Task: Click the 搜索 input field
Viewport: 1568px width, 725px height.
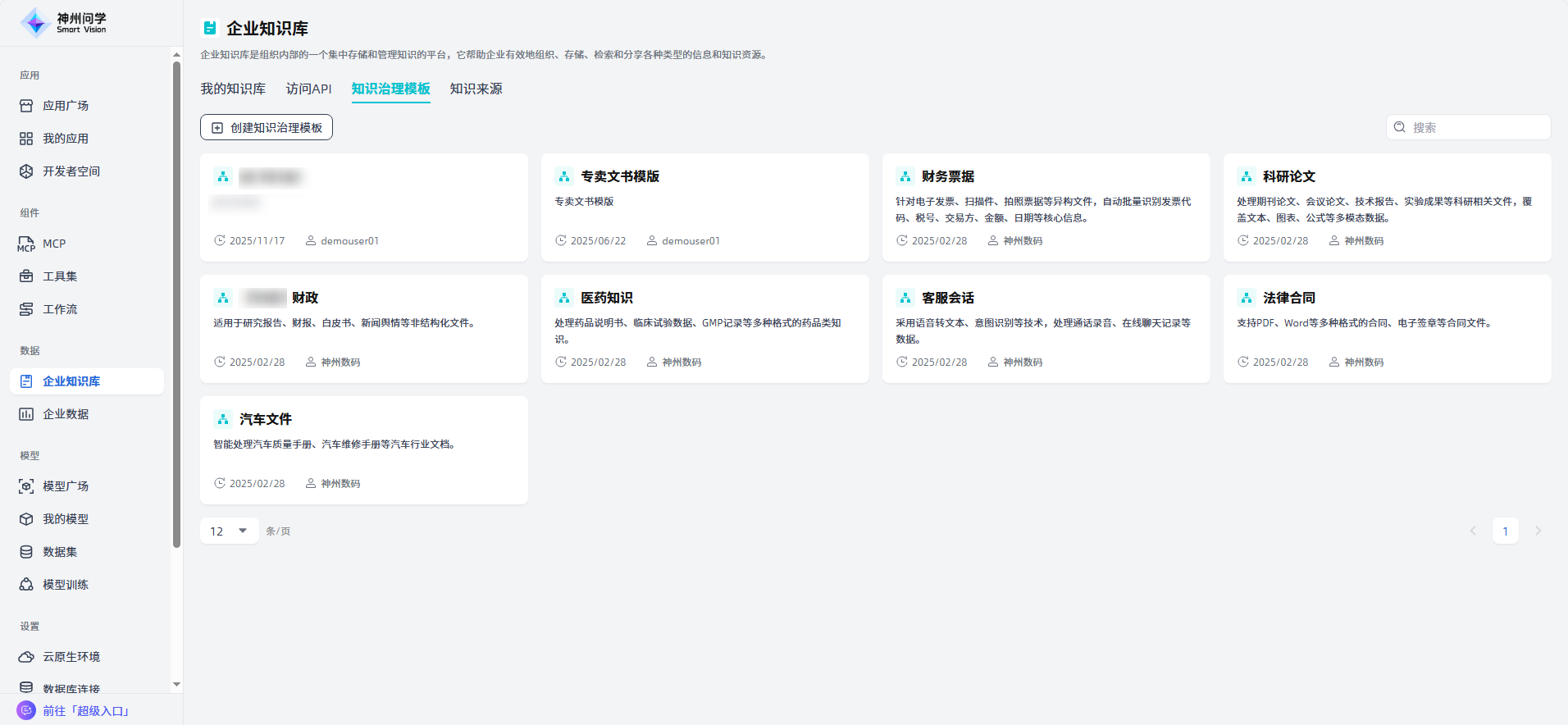Action: click(x=1476, y=128)
